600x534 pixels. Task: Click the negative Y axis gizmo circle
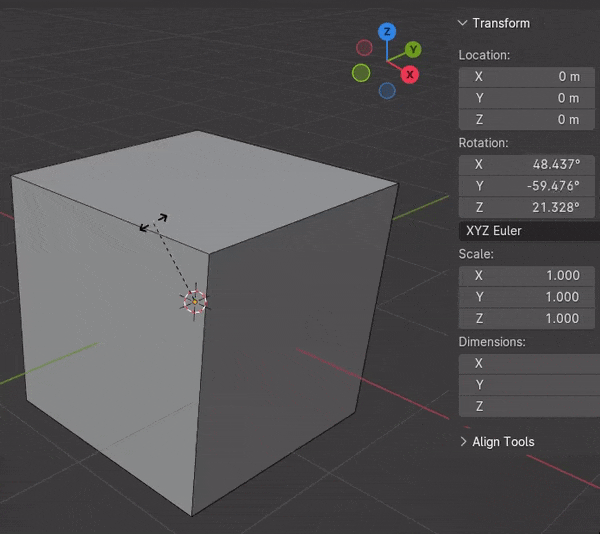tap(361, 73)
